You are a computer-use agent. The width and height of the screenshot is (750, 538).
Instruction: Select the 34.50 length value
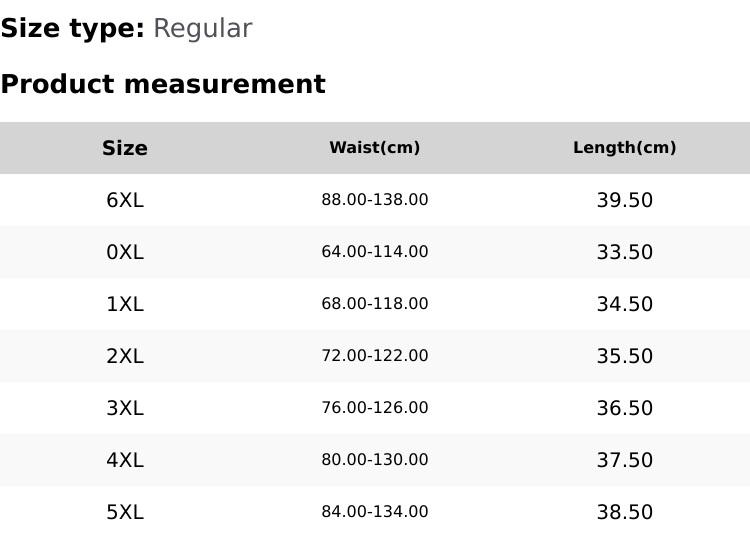pyautogui.click(x=625, y=304)
